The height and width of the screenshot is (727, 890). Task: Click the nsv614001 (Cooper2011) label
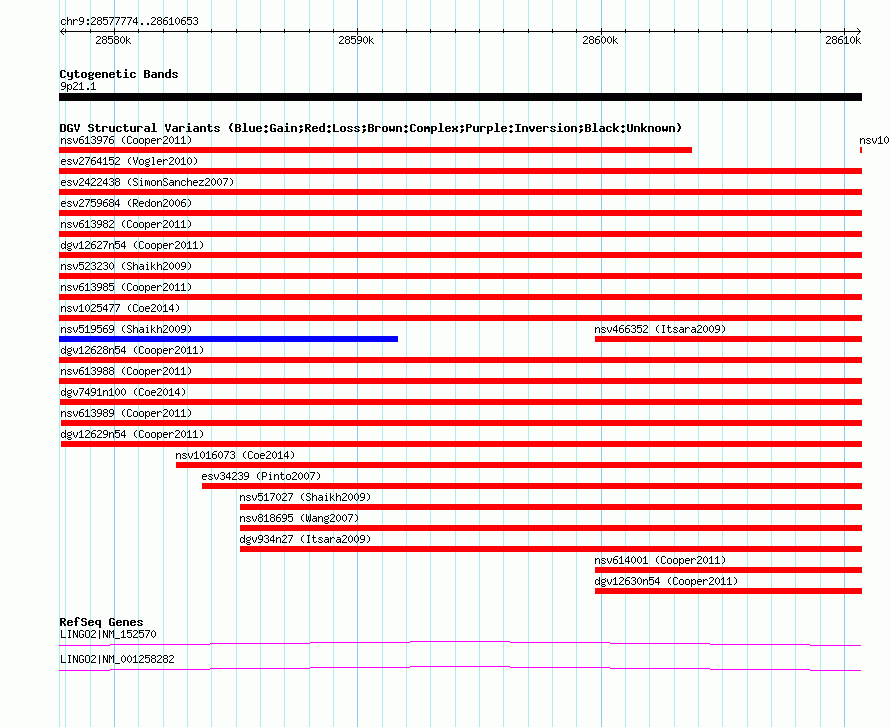pos(660,560)
